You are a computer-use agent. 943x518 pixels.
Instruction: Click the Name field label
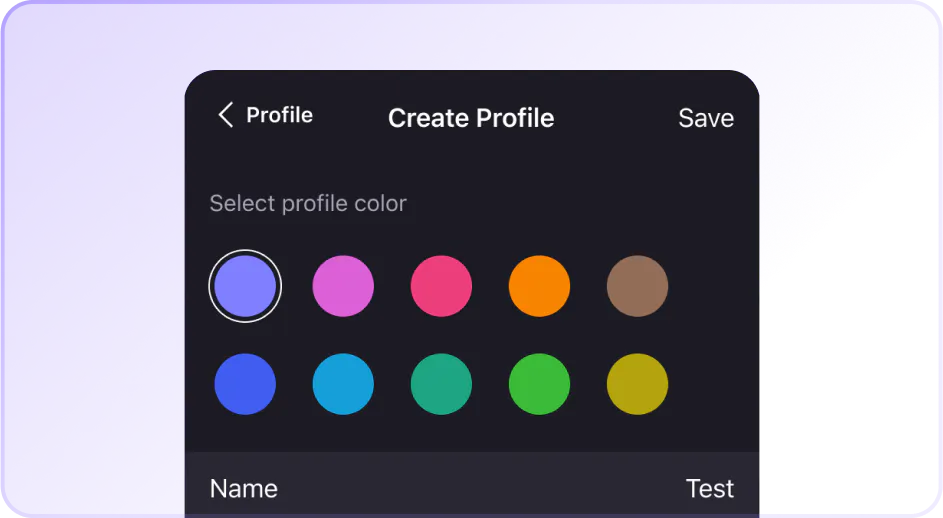(244, 488)
